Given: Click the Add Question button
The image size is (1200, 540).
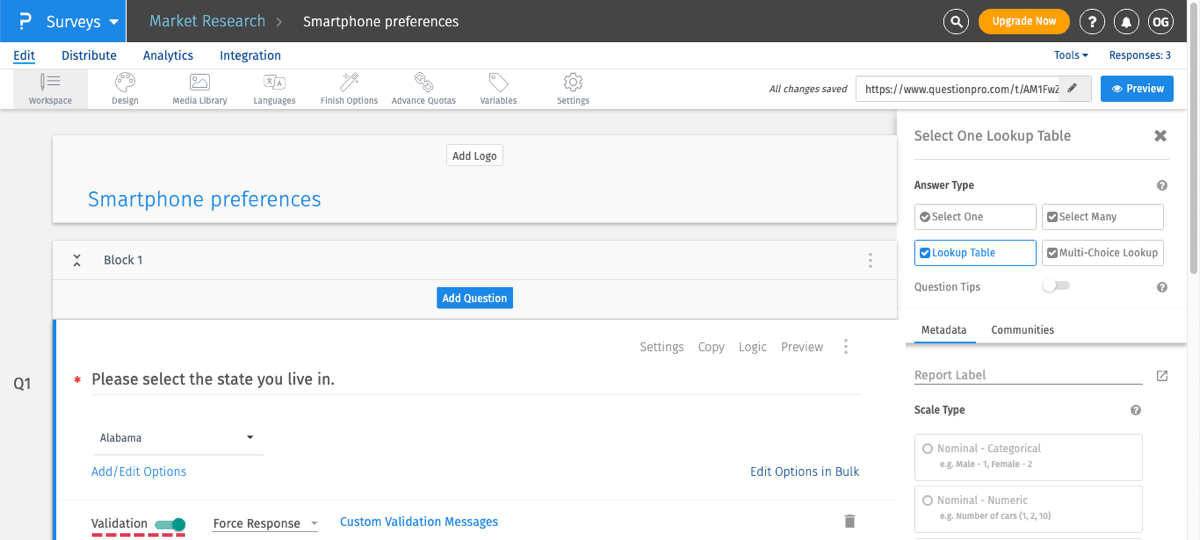Looking at the screenshot, I should point(475,298).
